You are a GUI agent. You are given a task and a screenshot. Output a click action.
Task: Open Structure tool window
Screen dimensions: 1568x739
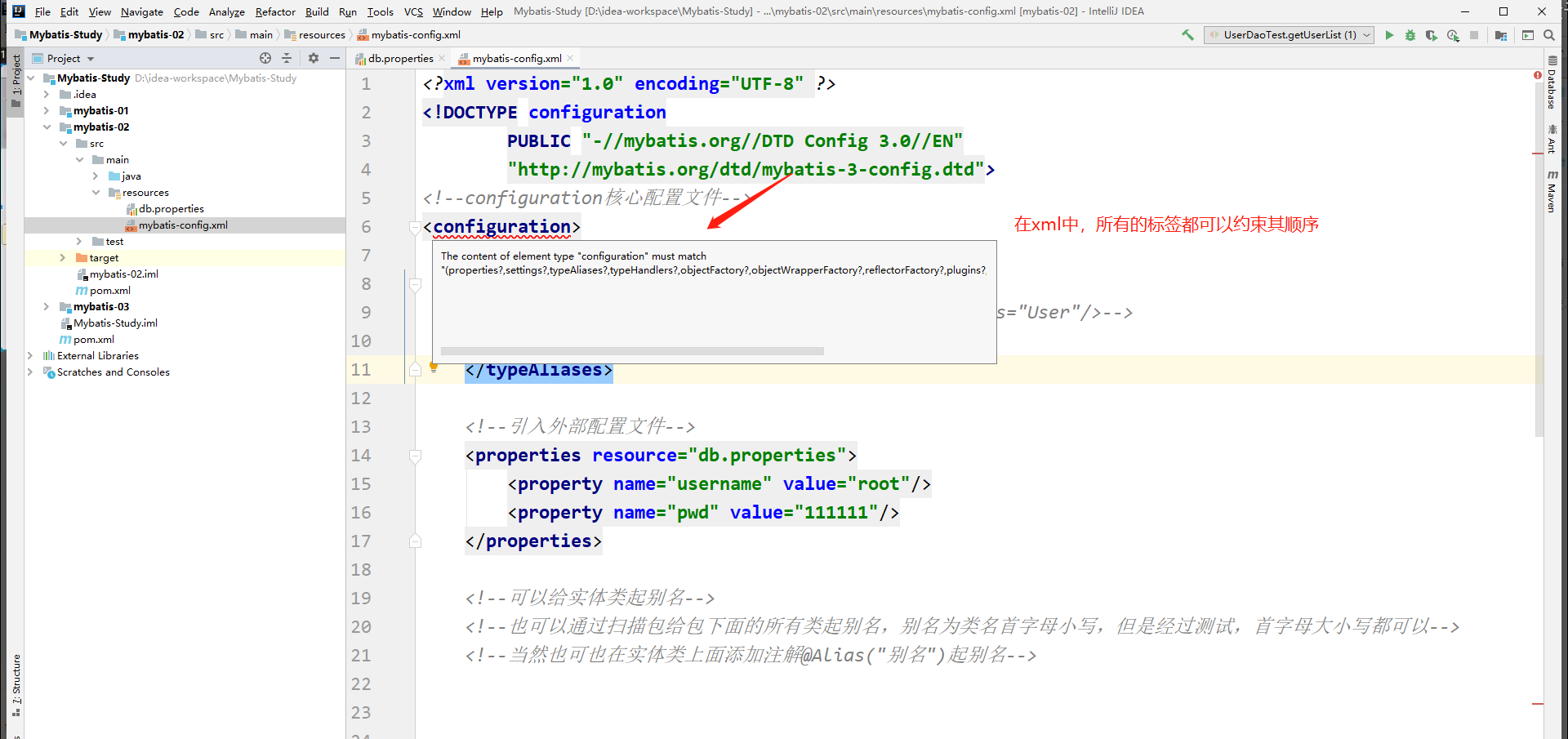16,686
